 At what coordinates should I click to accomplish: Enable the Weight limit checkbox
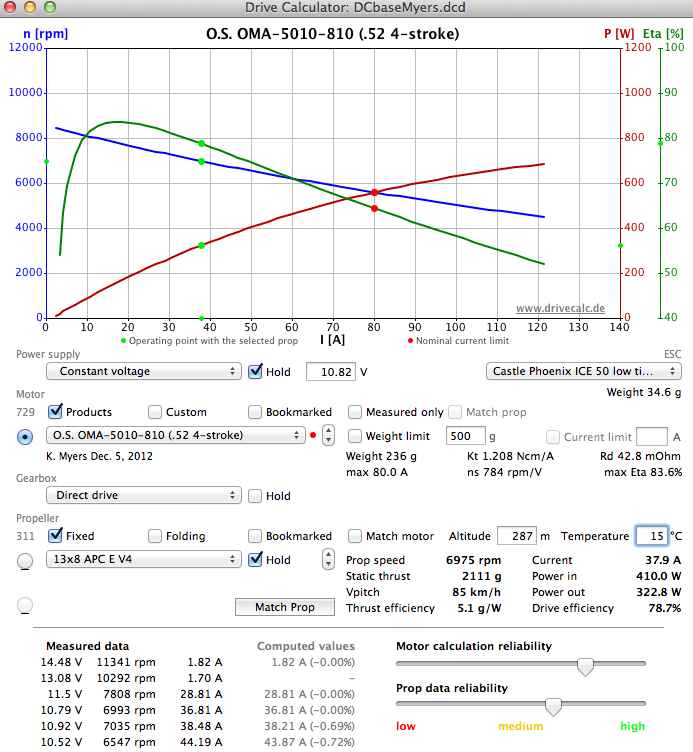tap(355, 436)
